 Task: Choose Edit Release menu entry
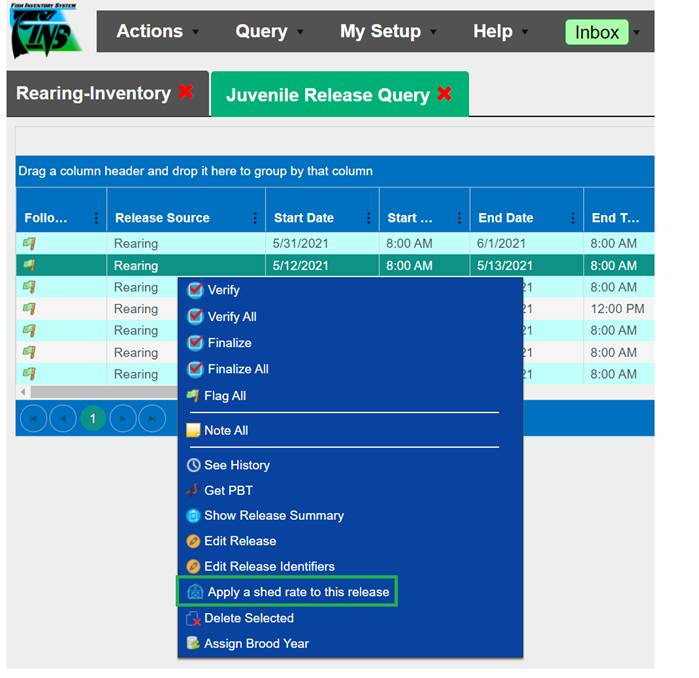240,541
